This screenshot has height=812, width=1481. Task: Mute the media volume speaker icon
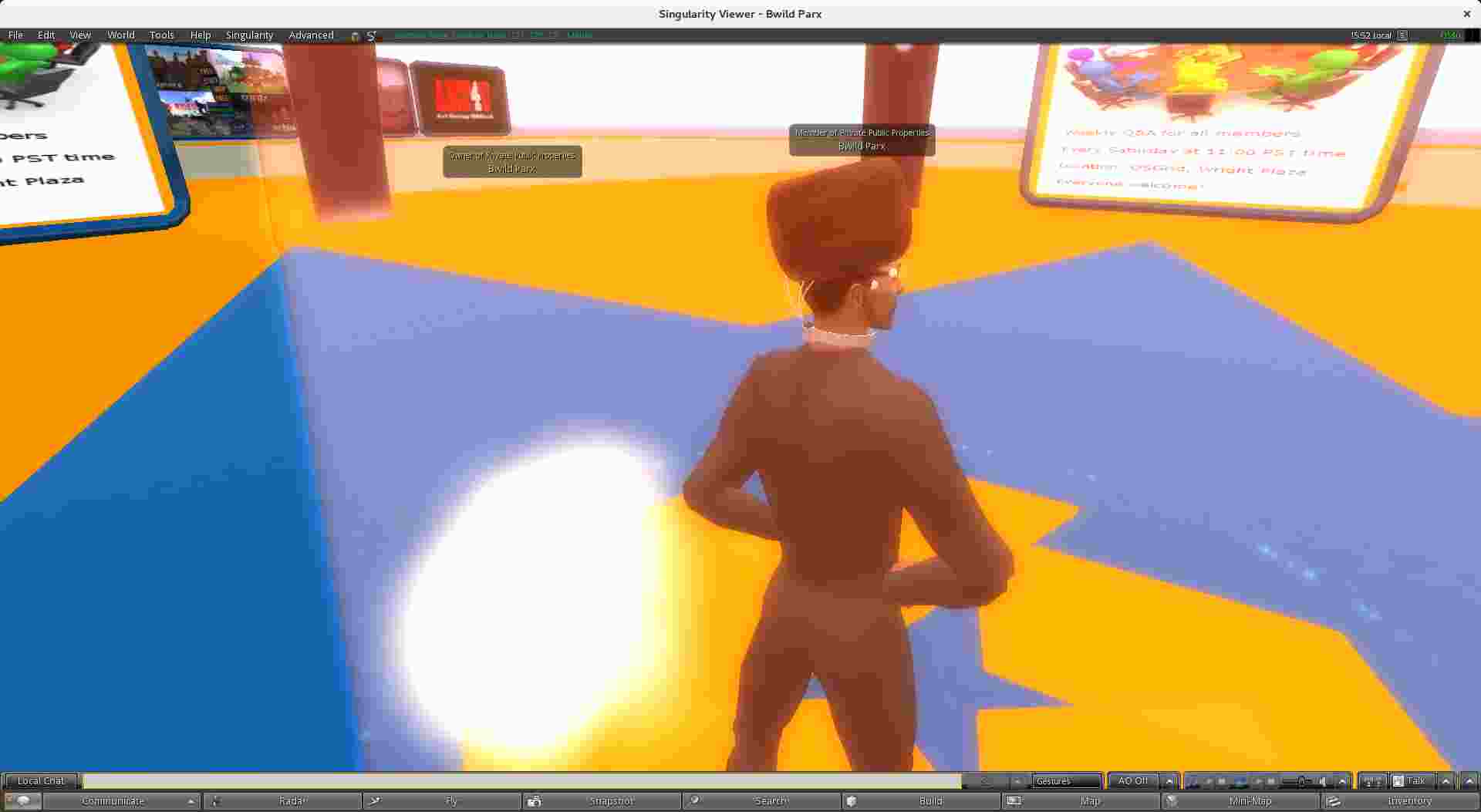tap(1324, 781)
